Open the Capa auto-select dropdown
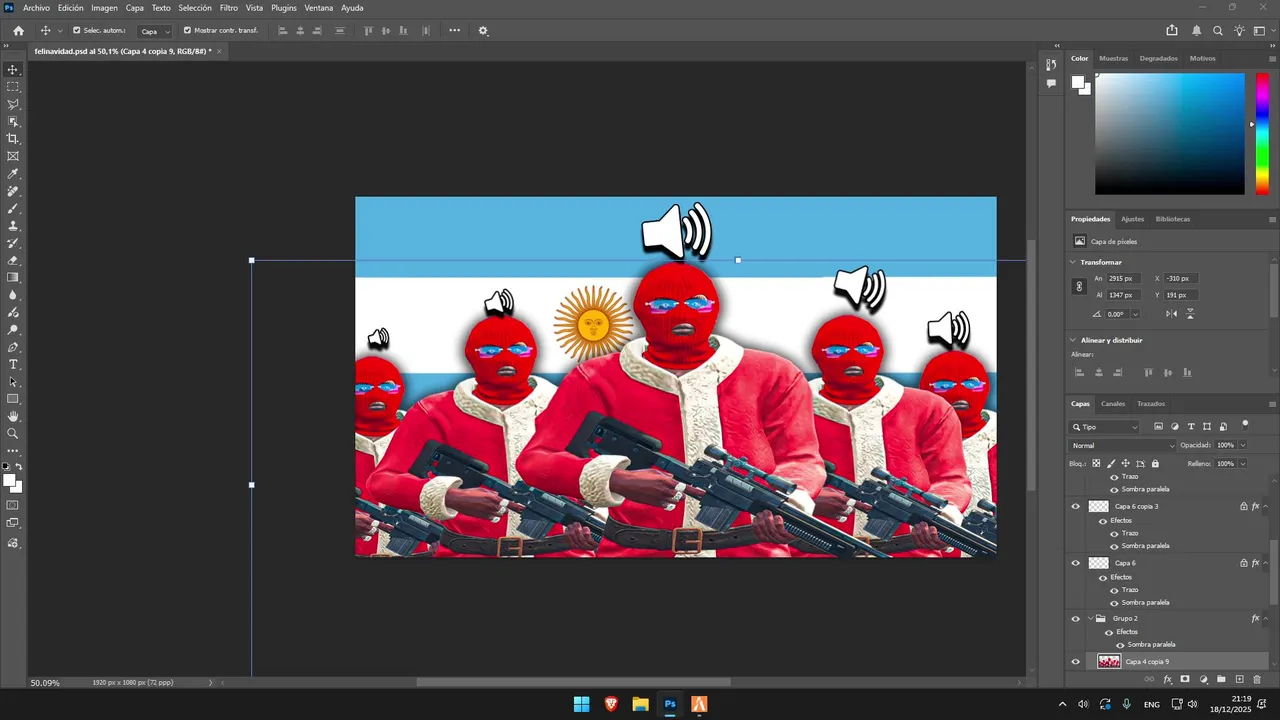Viewport: 1280px width, 720px height. [x=155, y=31]
